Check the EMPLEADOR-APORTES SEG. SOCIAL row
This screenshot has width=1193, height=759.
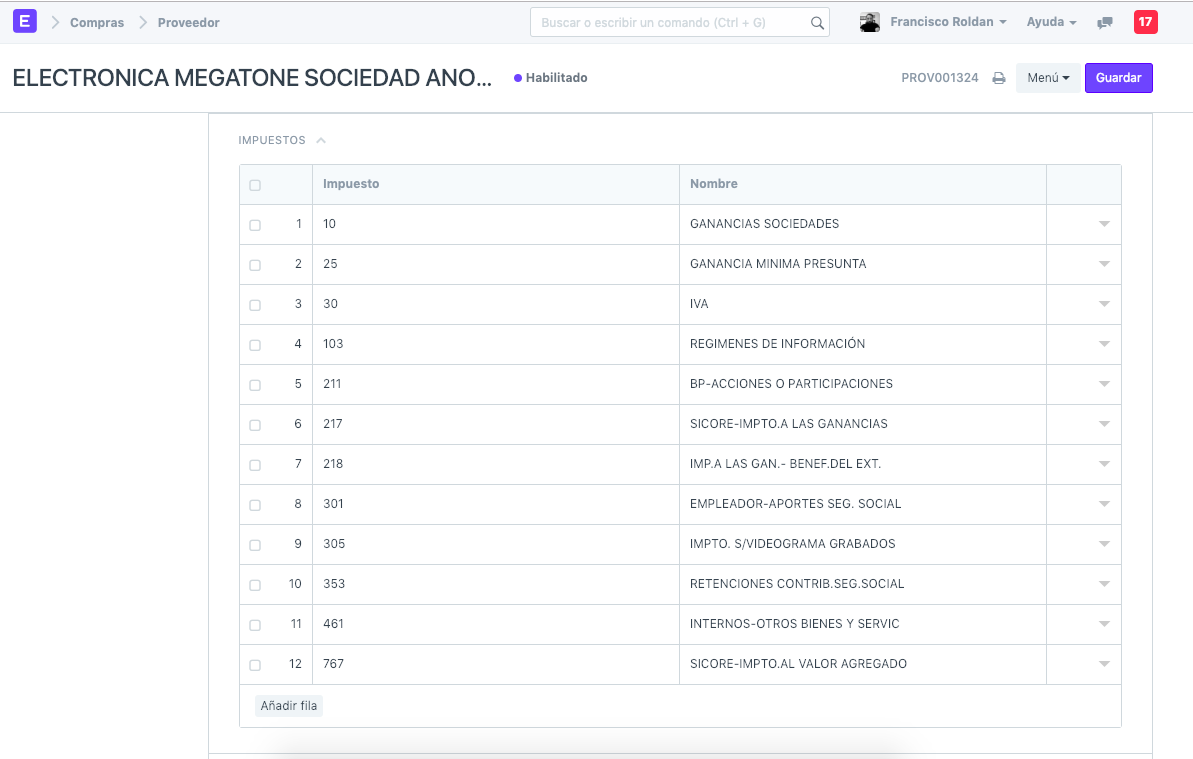[255, 505]
